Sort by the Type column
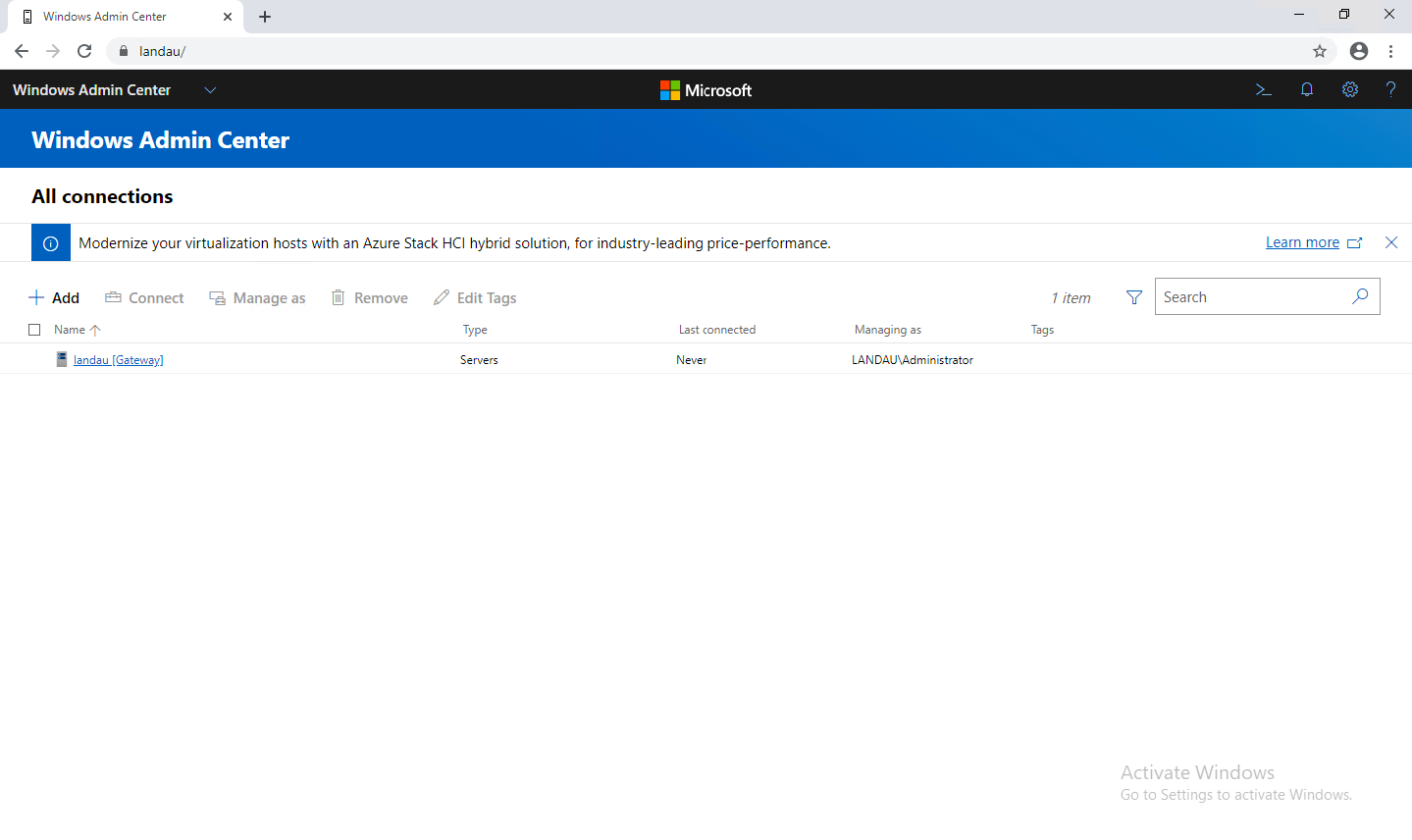 [475, 330]
